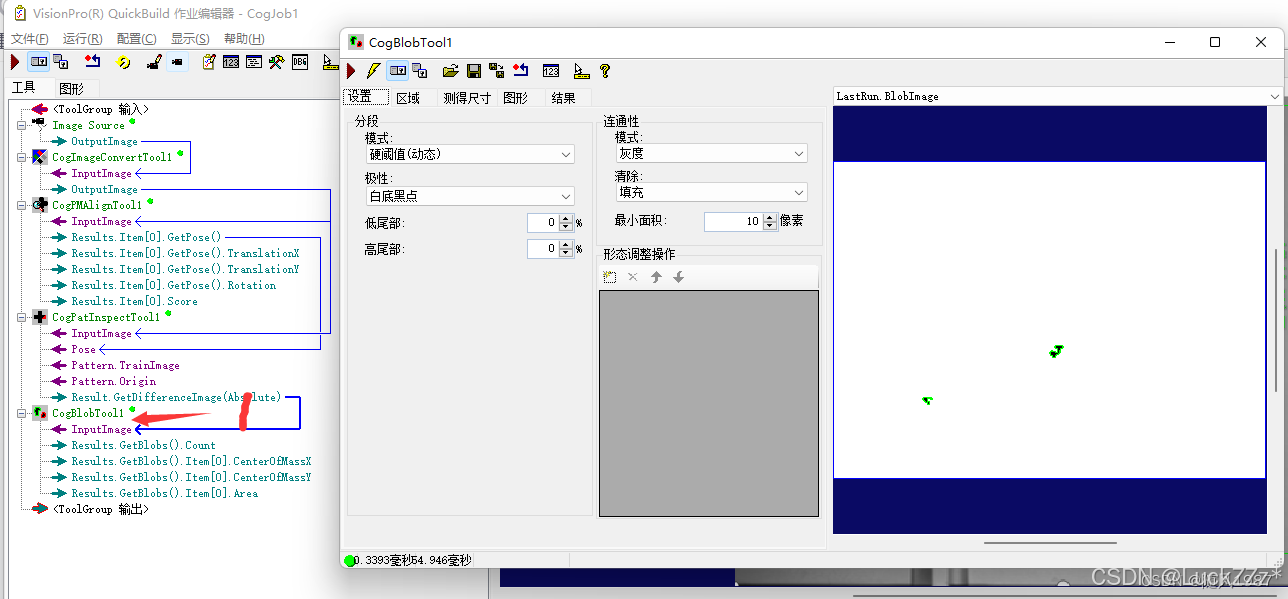Collapse the Image Source tree node

pos(22,125)
